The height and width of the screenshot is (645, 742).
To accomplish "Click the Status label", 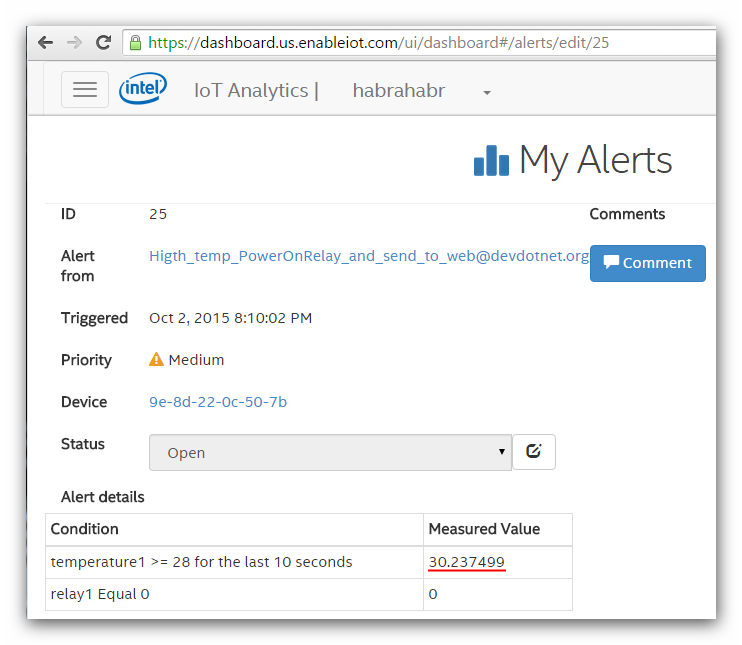I will [x=83, y=444].
